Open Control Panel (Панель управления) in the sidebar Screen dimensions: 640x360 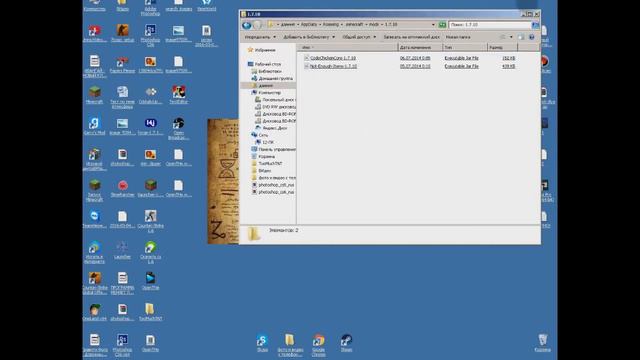point(273,149)
